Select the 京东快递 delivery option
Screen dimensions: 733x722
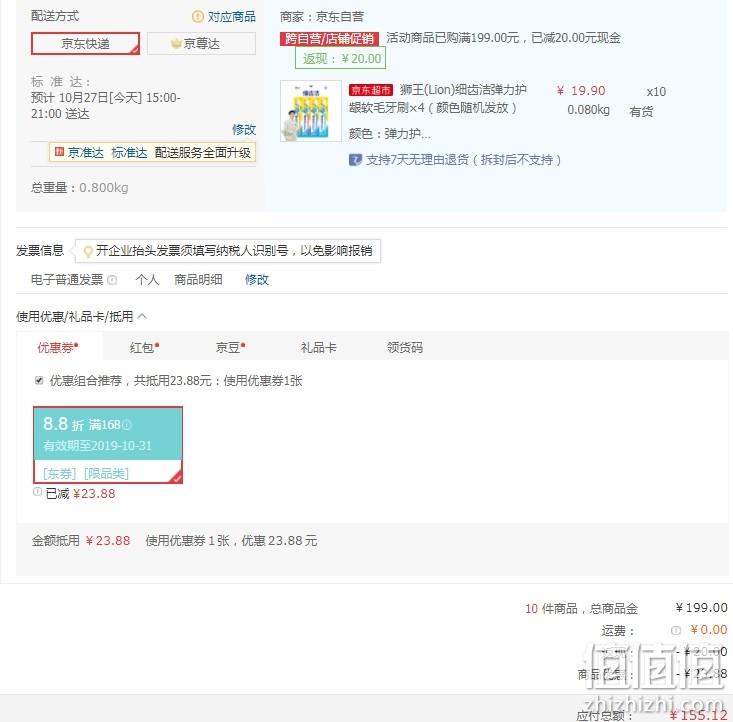point(86,43)
